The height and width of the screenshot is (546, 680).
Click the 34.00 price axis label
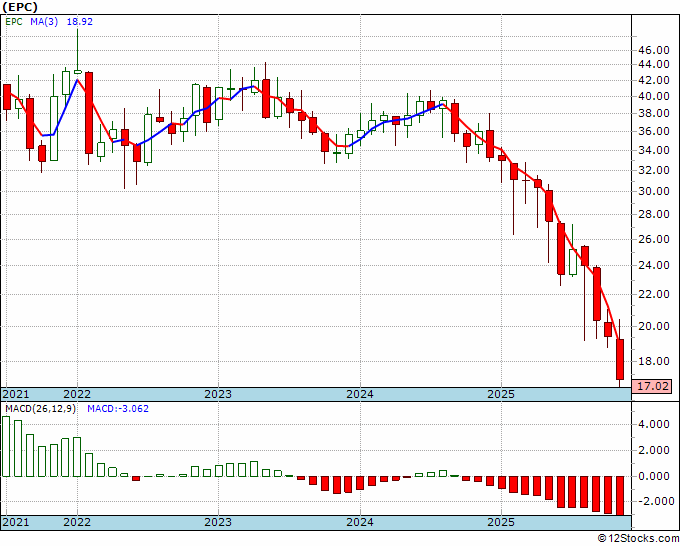click(x=654, y=150)
